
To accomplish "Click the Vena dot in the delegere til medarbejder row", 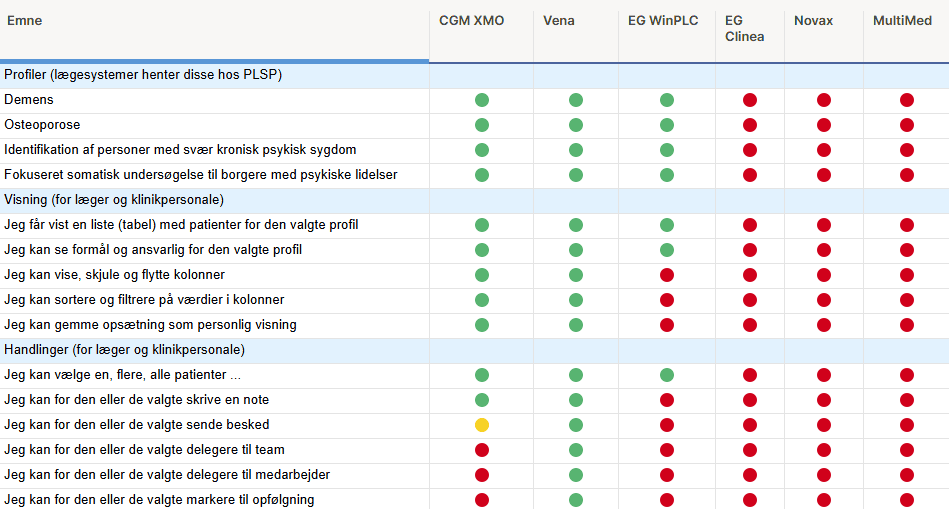I will point(576,475).
